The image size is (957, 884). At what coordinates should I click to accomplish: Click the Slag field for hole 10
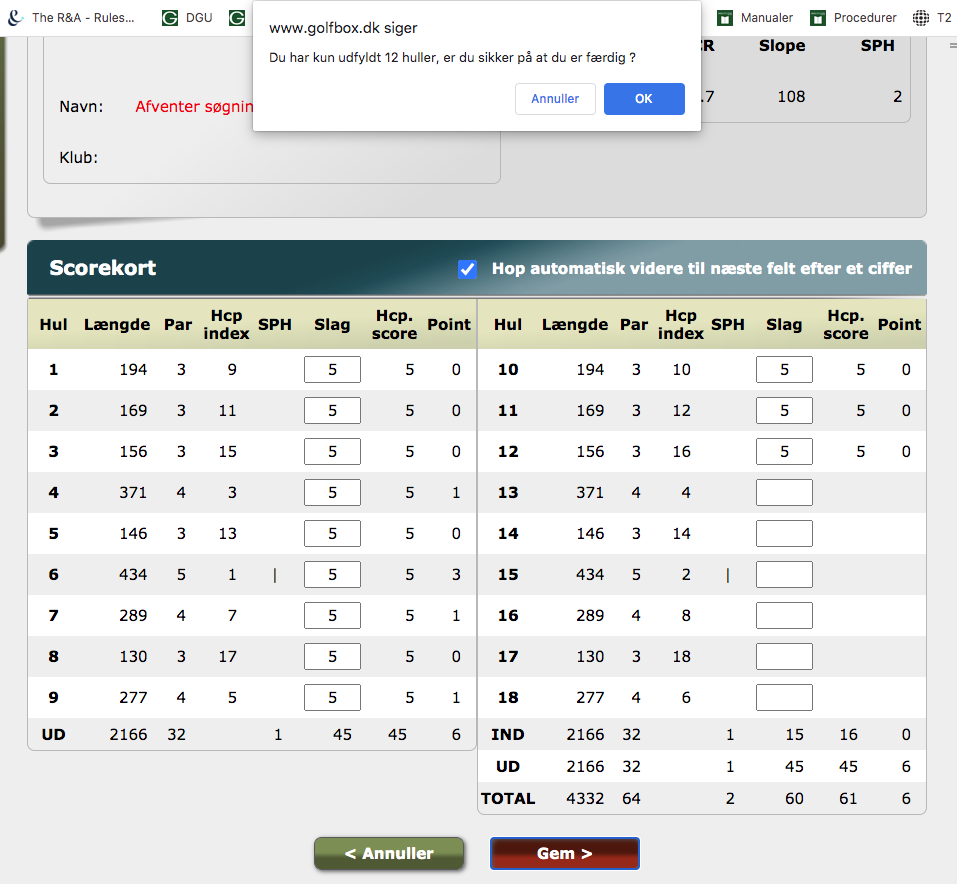tap(784, 370)
